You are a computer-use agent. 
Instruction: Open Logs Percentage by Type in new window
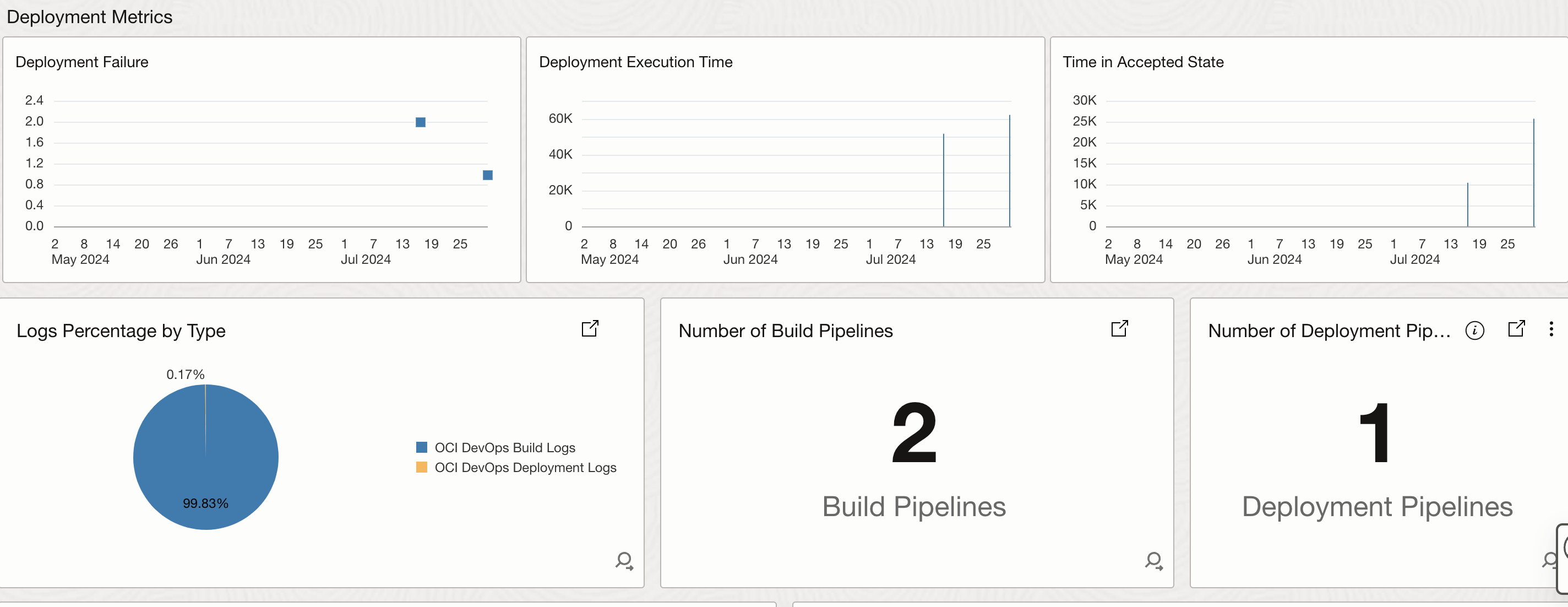click(589, 329)
